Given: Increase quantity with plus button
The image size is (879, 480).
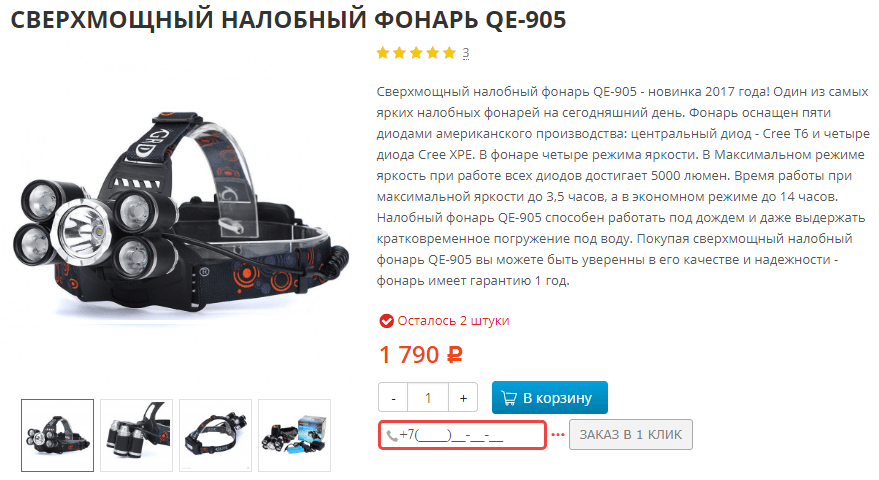Looking at the screenshot, I should pyautogui.click(x=463, y=398).
